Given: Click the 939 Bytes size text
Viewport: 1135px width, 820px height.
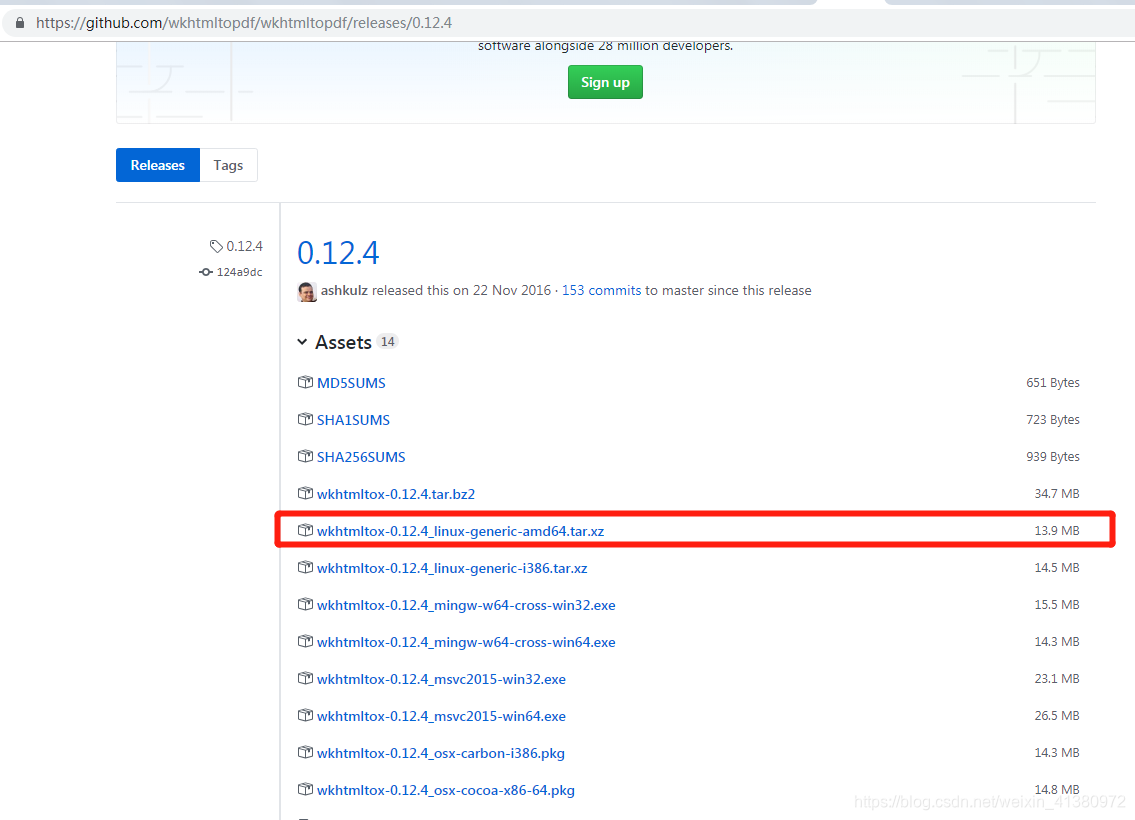Looking at the screenshot, I should (1052, 457).
